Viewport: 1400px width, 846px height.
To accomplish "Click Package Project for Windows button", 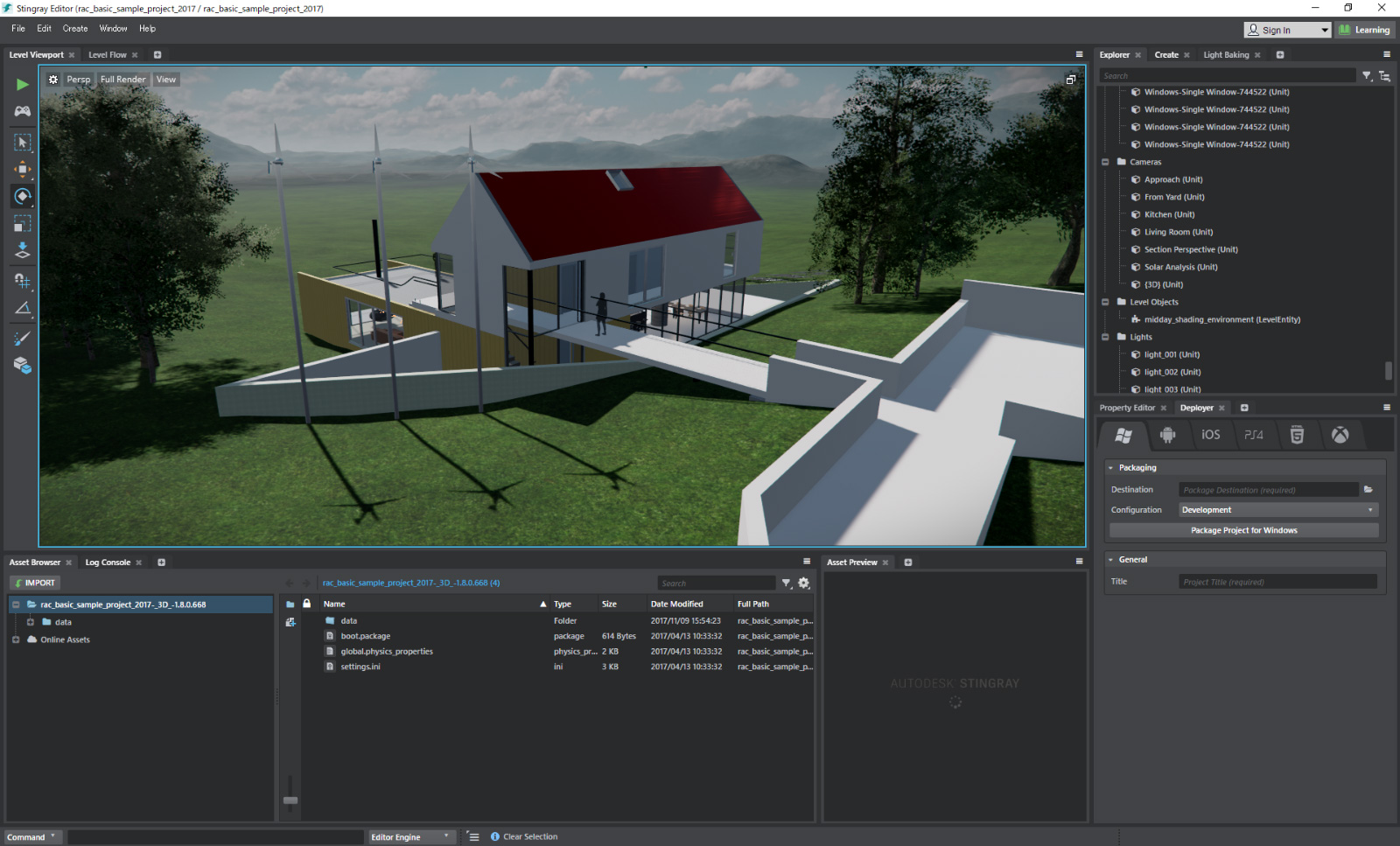I will pos(1243,531).
